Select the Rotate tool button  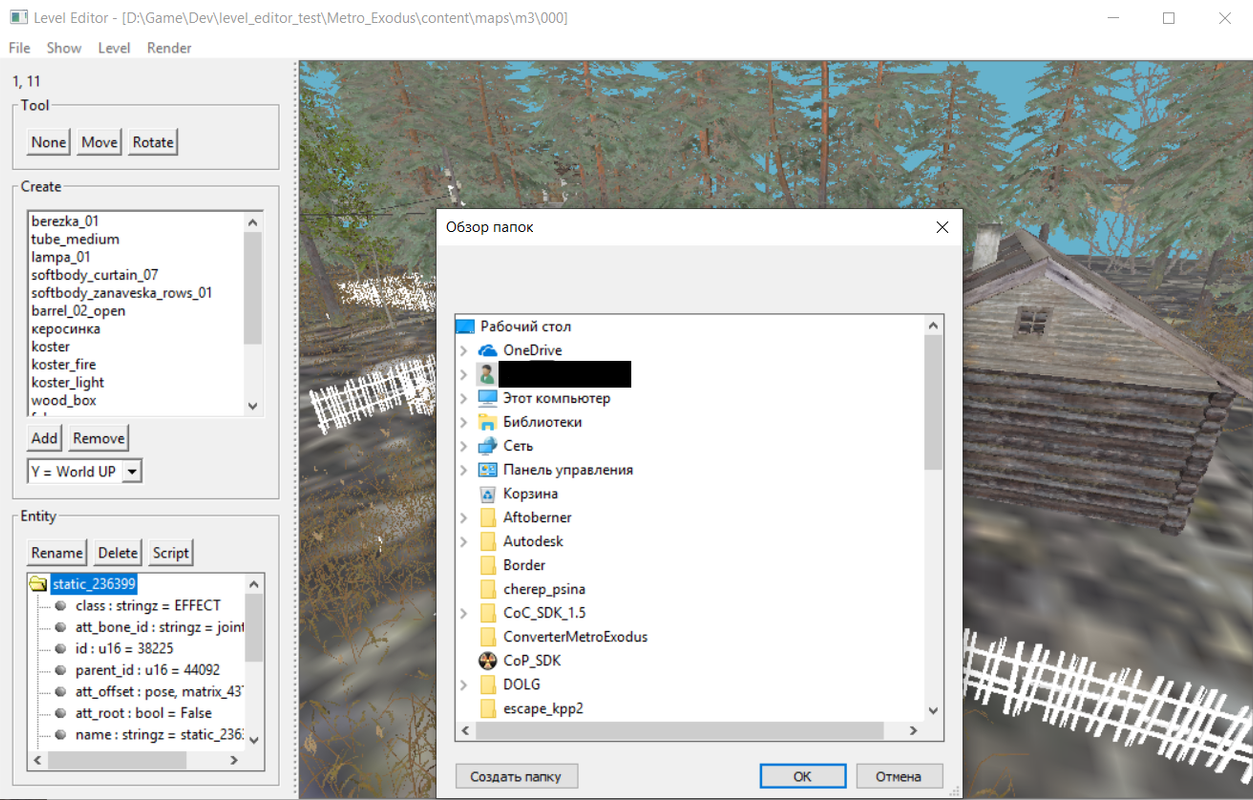pos(153,142)
